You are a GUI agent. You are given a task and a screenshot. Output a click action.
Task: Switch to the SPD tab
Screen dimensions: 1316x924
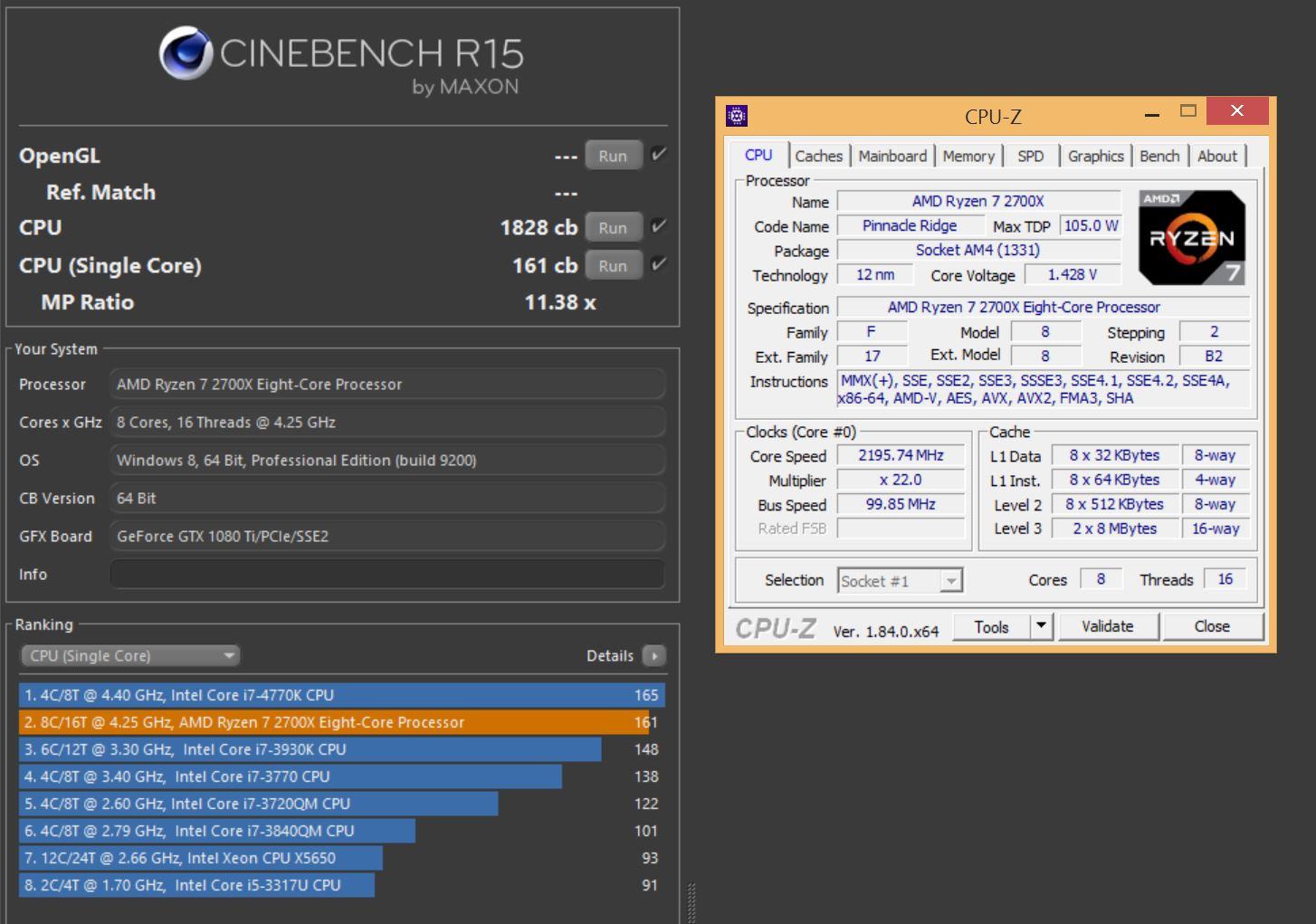pos(1030,156)
